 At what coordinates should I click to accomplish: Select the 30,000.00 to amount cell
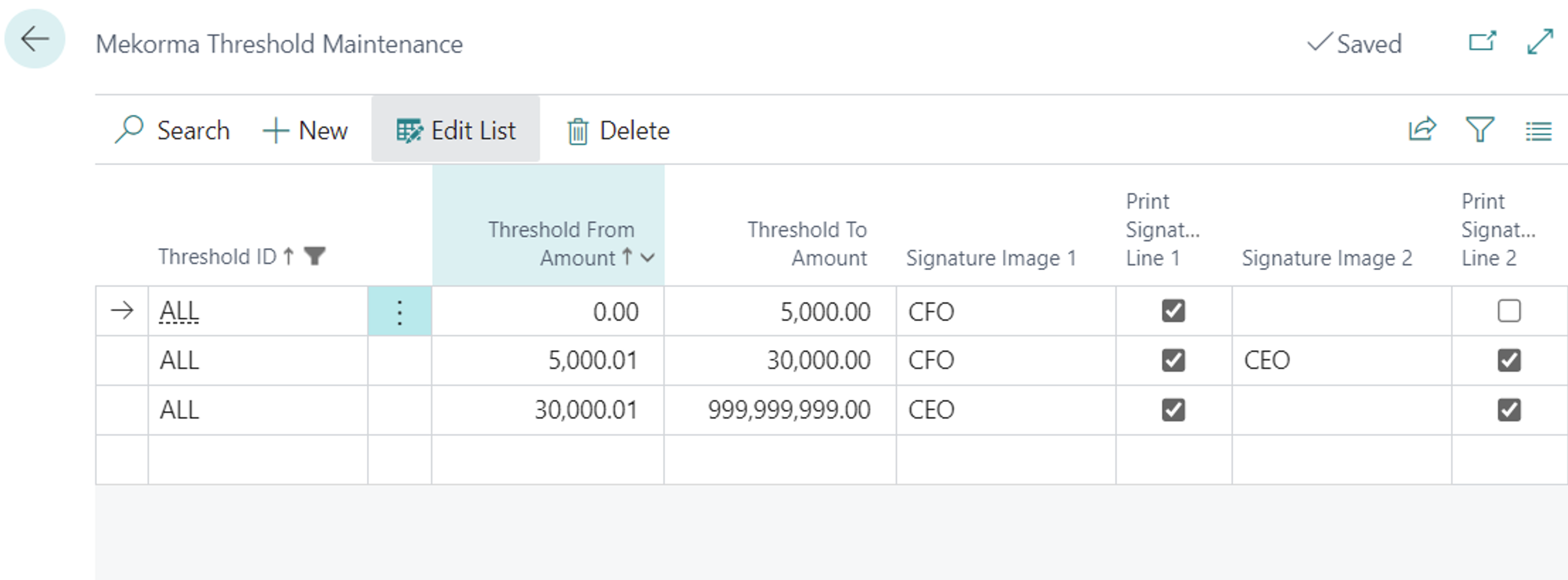coord(780,361)
